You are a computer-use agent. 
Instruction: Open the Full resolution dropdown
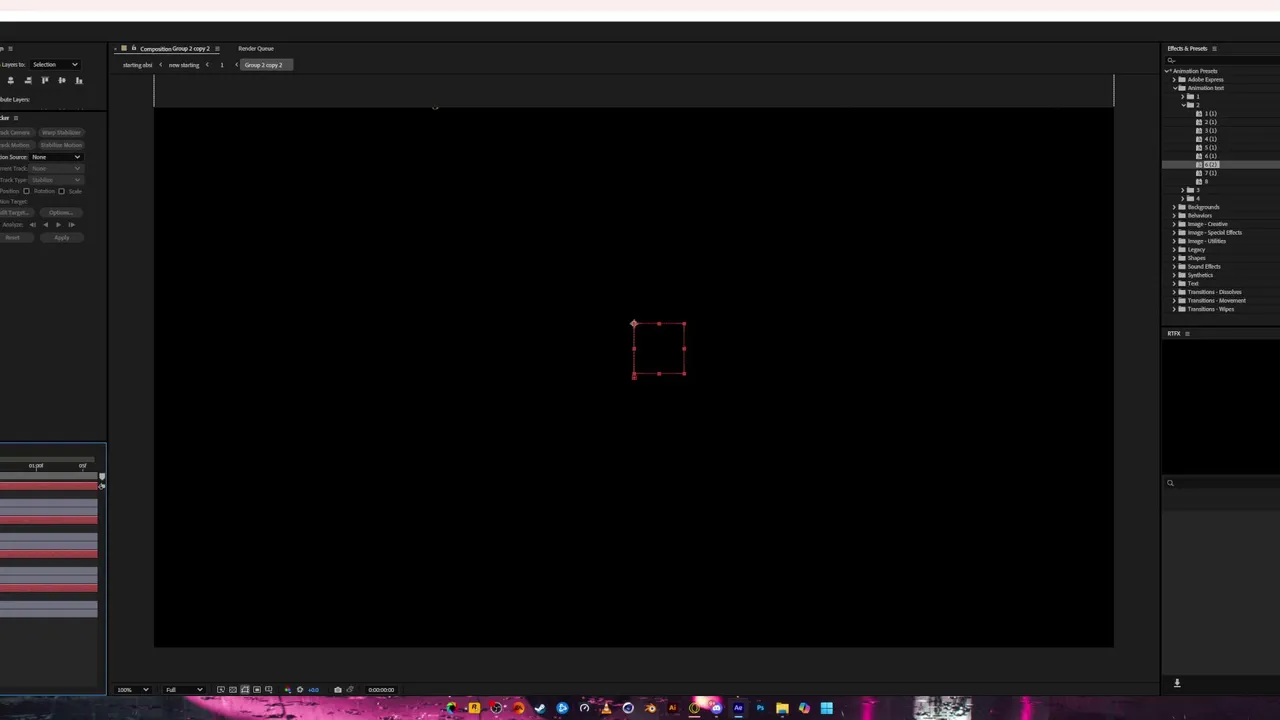[185, 690]
